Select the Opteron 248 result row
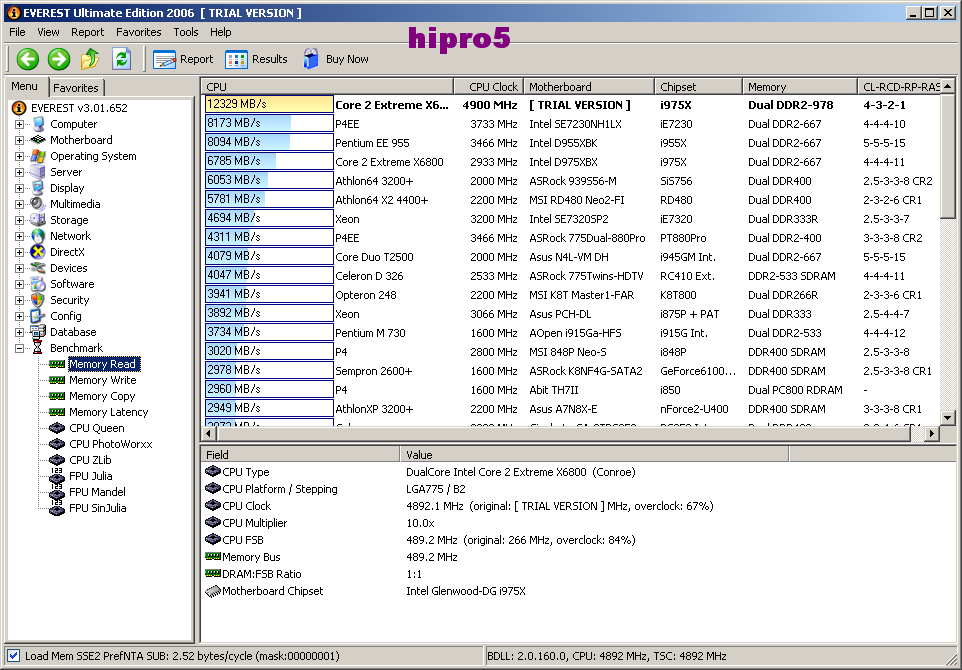The image size is (962, 670). [572, 295]
